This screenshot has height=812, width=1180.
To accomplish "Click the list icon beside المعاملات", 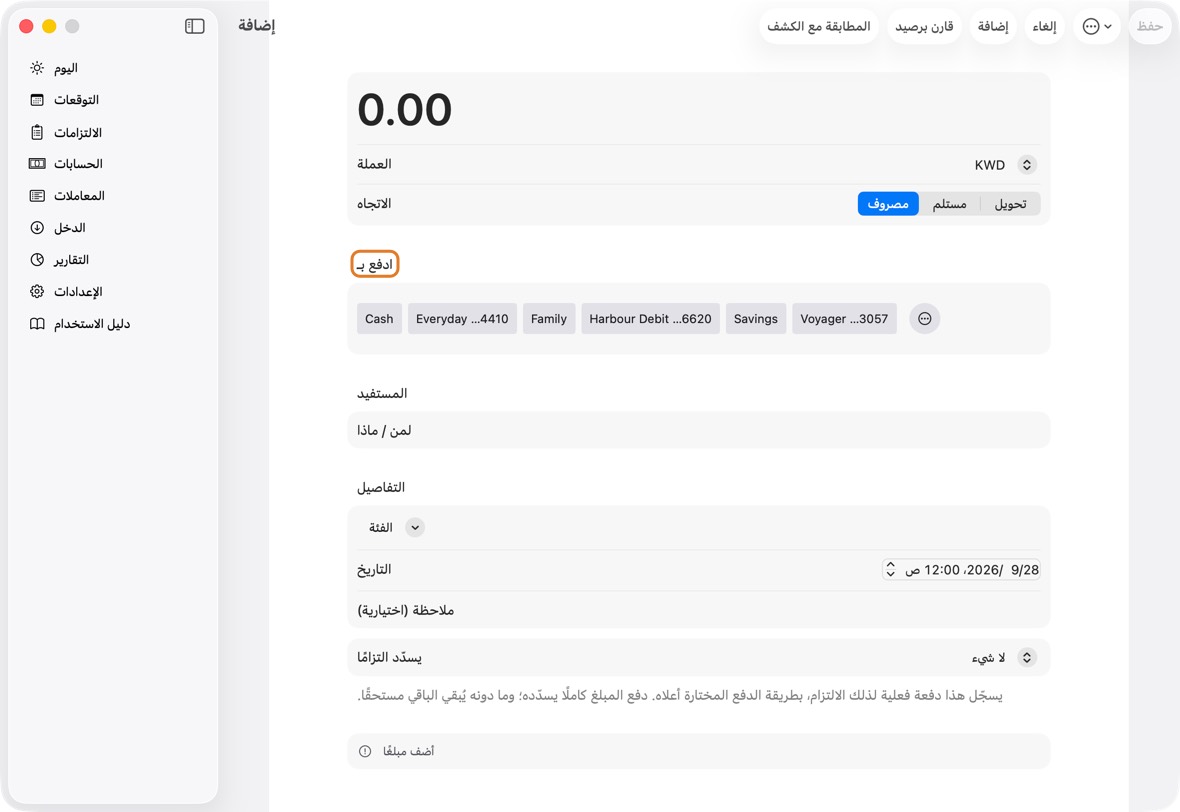I will point(37,196).
